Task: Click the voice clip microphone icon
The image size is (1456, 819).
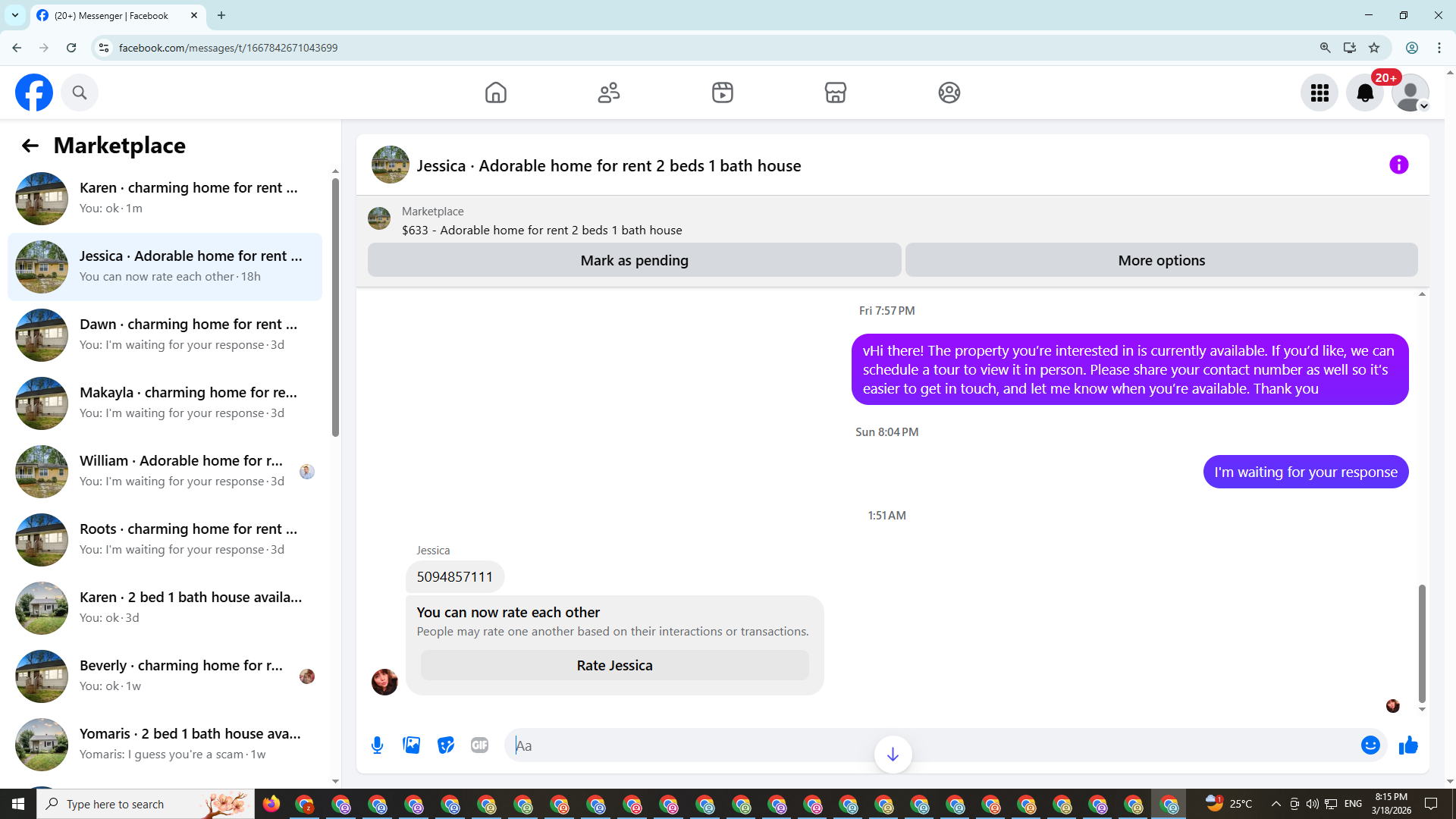Action: (x=377, y=745)
